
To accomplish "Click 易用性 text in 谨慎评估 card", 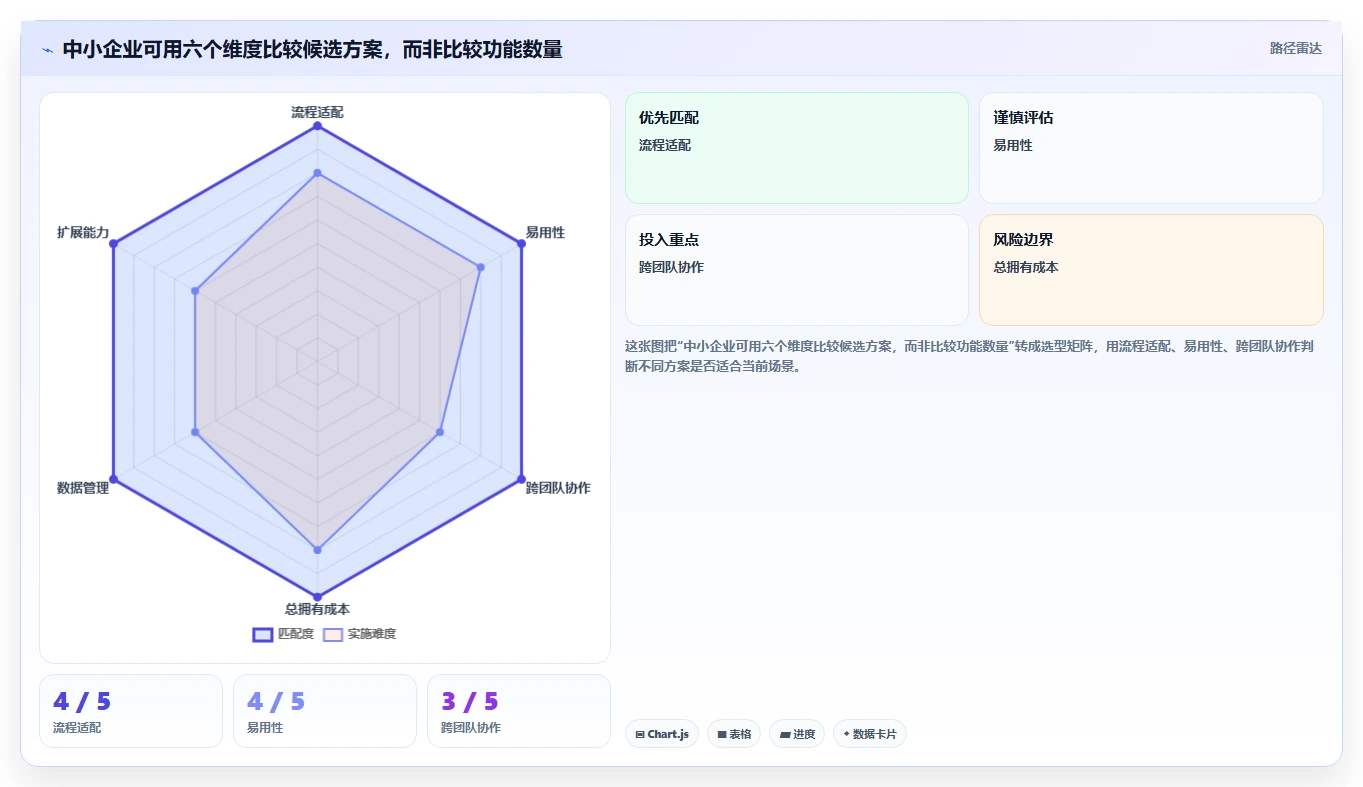I will 1012,145.
